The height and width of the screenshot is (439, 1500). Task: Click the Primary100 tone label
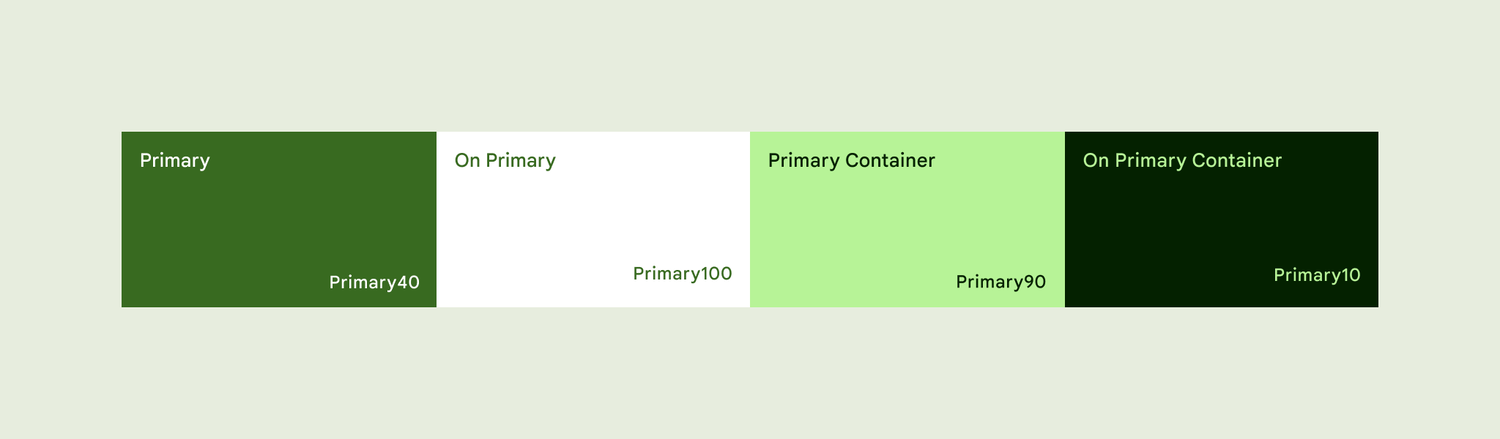point(683,274)
